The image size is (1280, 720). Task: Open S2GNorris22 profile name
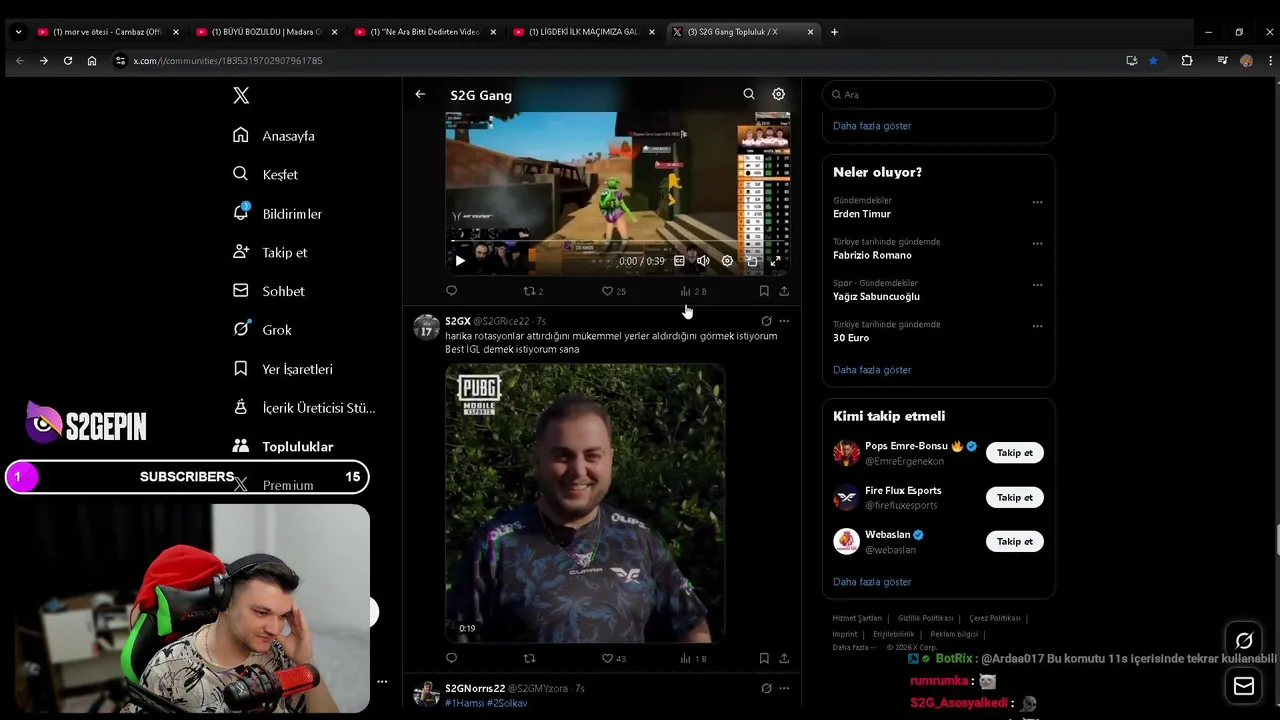475,688
